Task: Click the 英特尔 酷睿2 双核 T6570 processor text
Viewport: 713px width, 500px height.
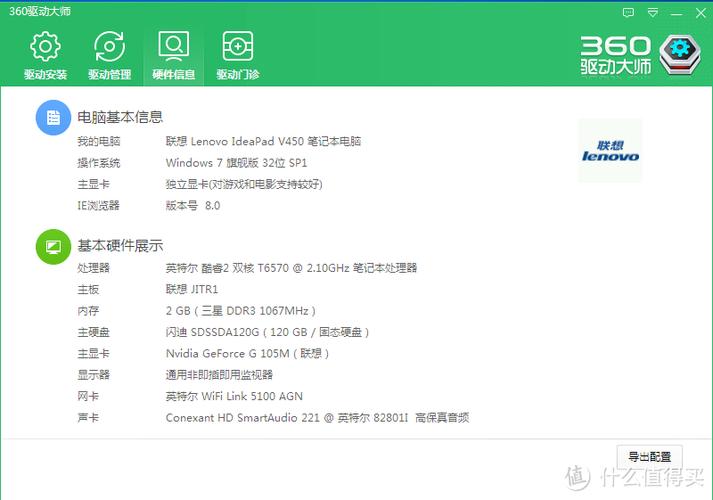Action: coord(291,268)
